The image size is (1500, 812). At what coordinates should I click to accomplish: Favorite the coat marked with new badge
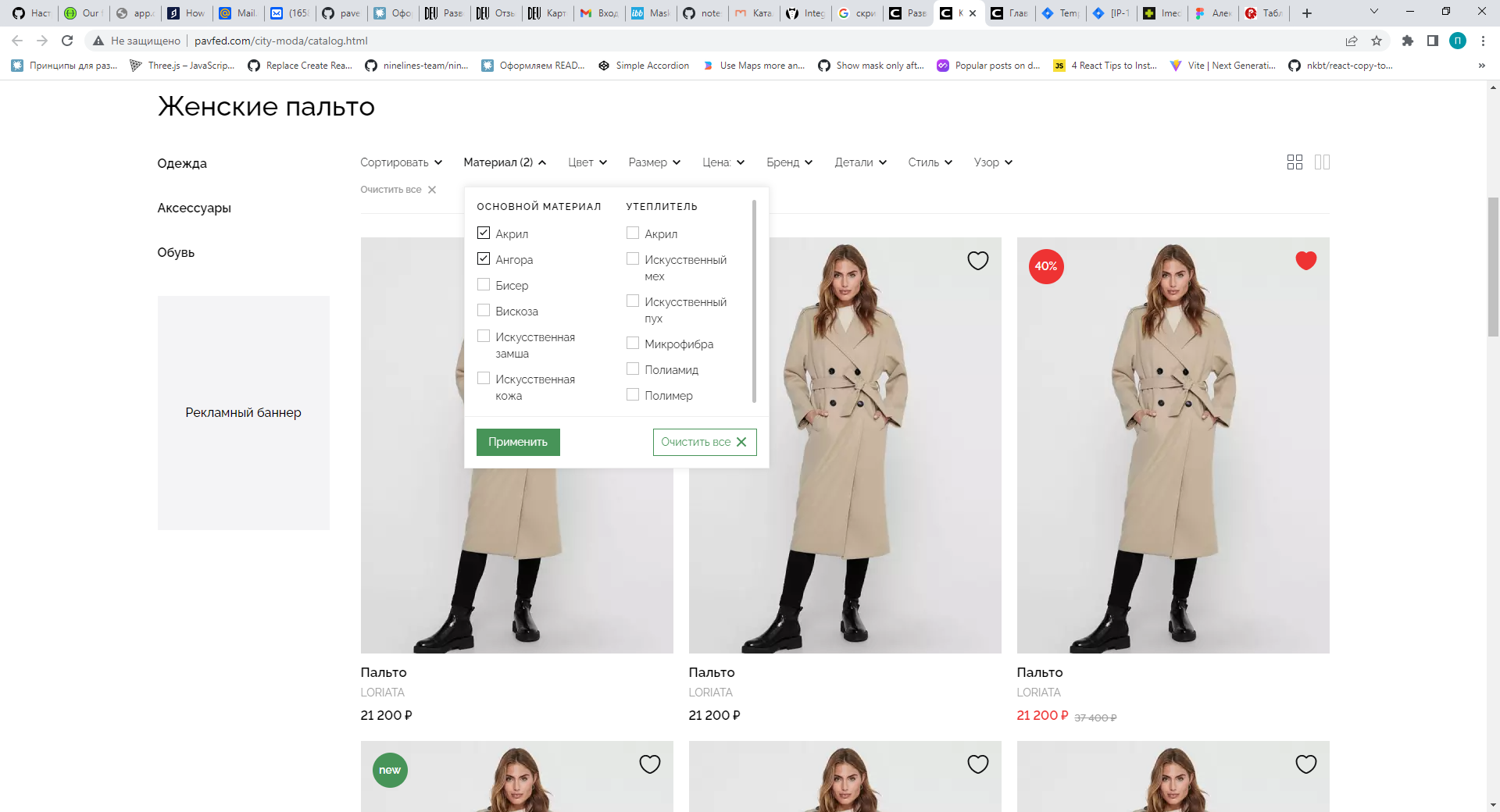(650, 764)
